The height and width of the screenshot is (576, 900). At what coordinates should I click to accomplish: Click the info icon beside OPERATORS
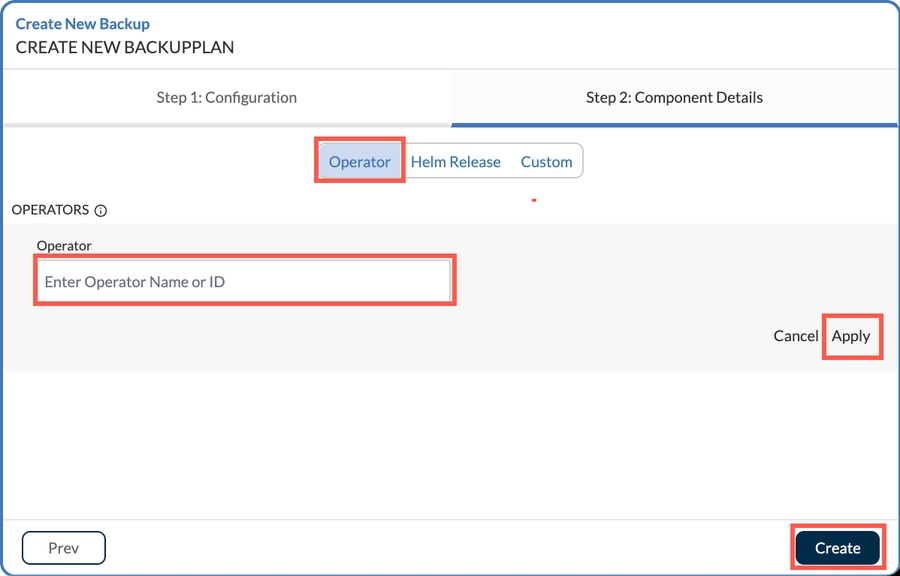100,211
